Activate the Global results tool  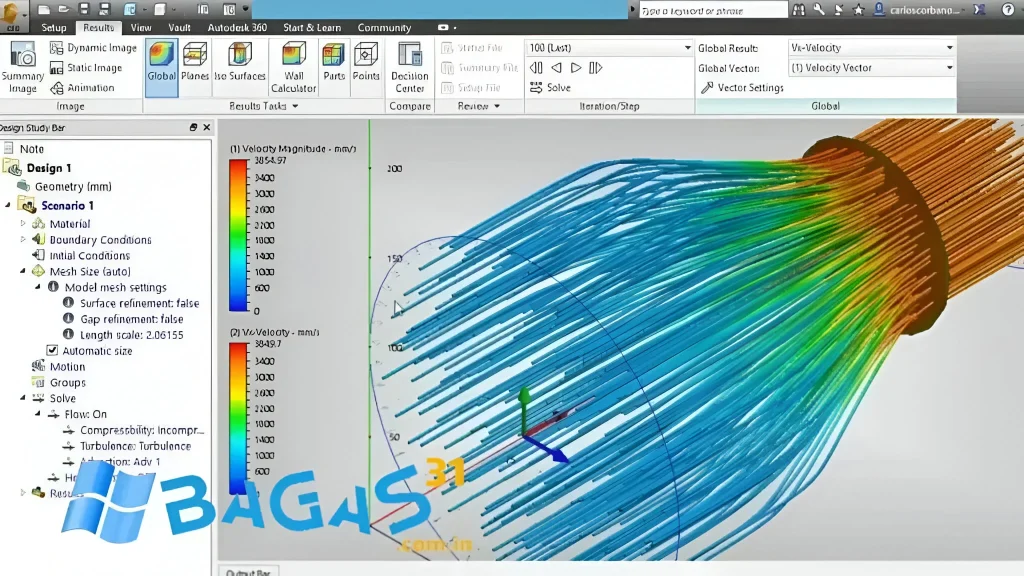point(161,67)
